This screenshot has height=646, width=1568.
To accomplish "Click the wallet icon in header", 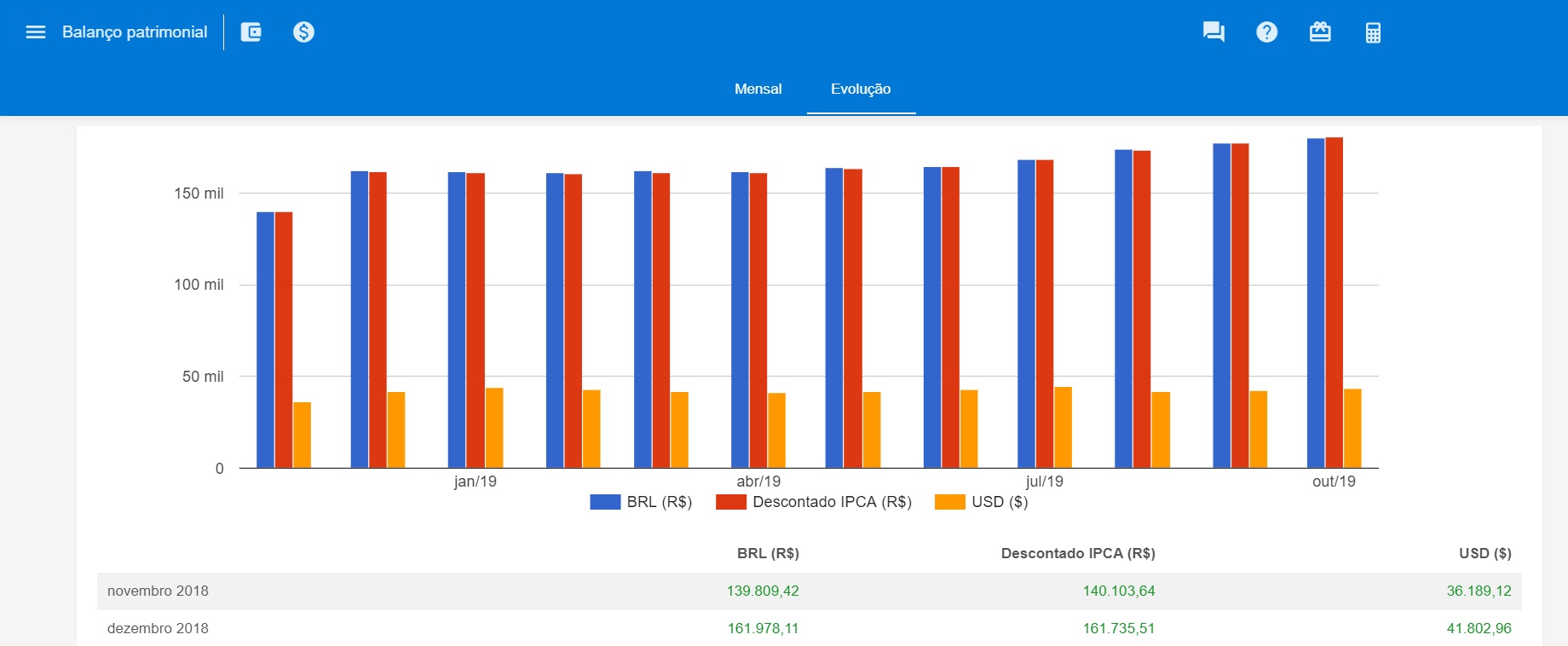I will [x=251, y=32].
